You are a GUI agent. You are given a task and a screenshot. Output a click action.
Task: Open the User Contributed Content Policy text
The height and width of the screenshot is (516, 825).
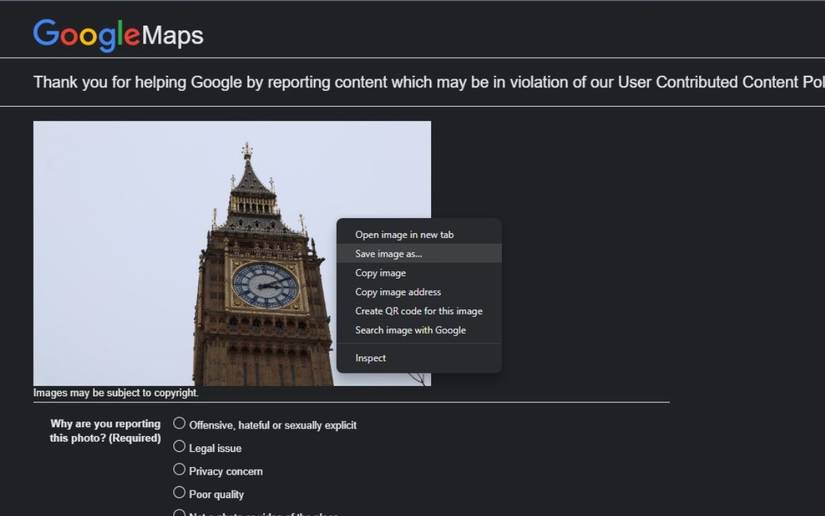click(721, 82)
